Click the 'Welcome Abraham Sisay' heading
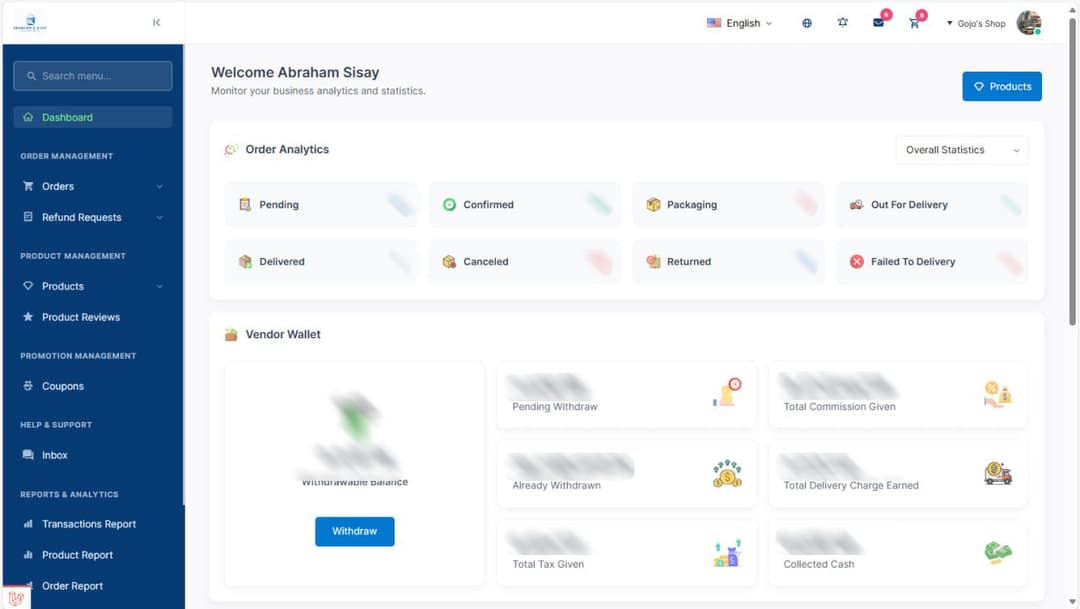1080x609 pixels. tap(295, 72)
